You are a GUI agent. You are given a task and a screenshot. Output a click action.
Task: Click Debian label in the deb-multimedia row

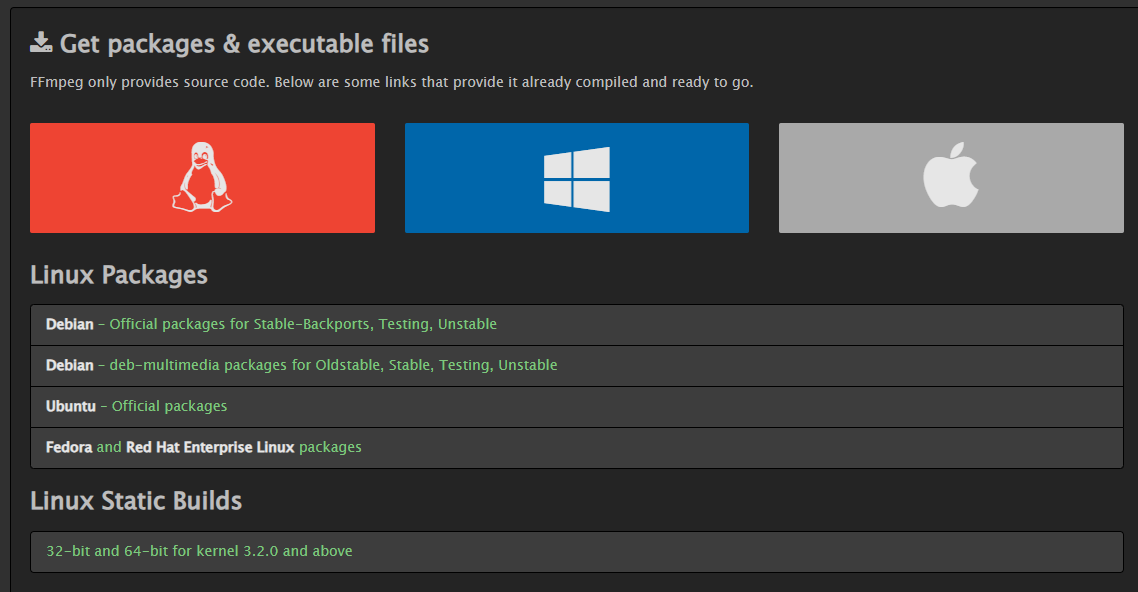[x=70, y=365]
